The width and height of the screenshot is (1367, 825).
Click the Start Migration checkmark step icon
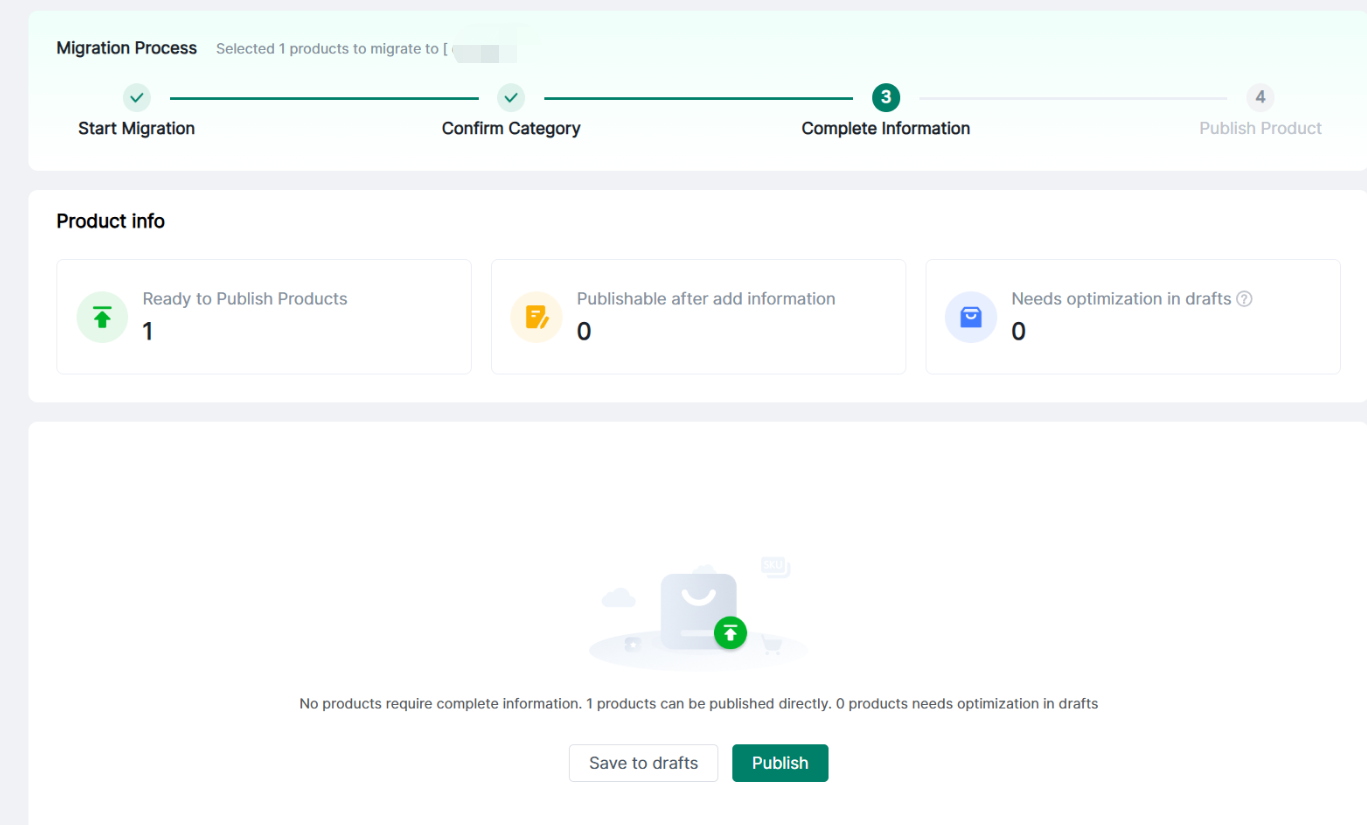(137, 98)
